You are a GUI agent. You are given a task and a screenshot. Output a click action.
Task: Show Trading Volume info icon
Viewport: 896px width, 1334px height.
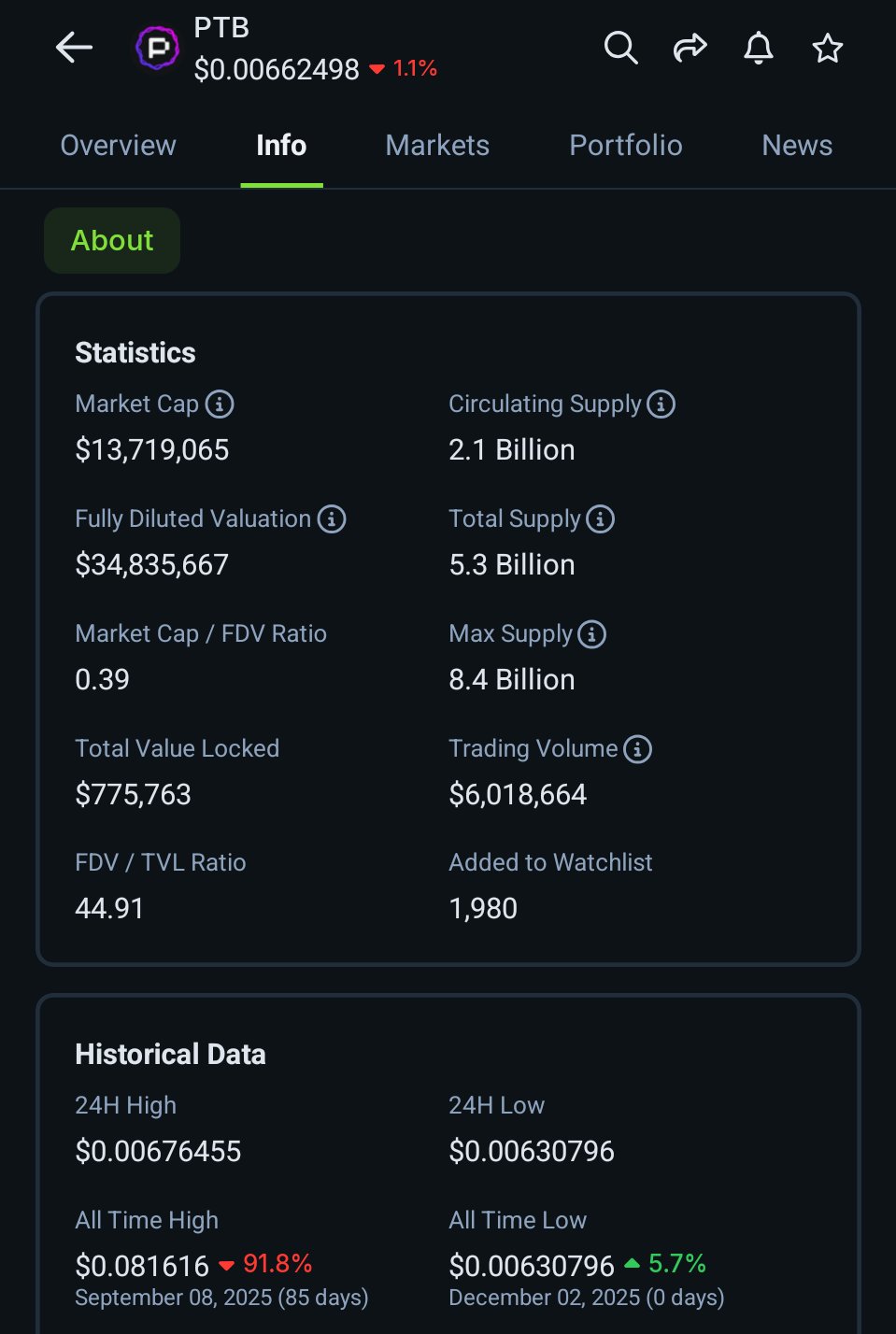(x=637, y=748)
